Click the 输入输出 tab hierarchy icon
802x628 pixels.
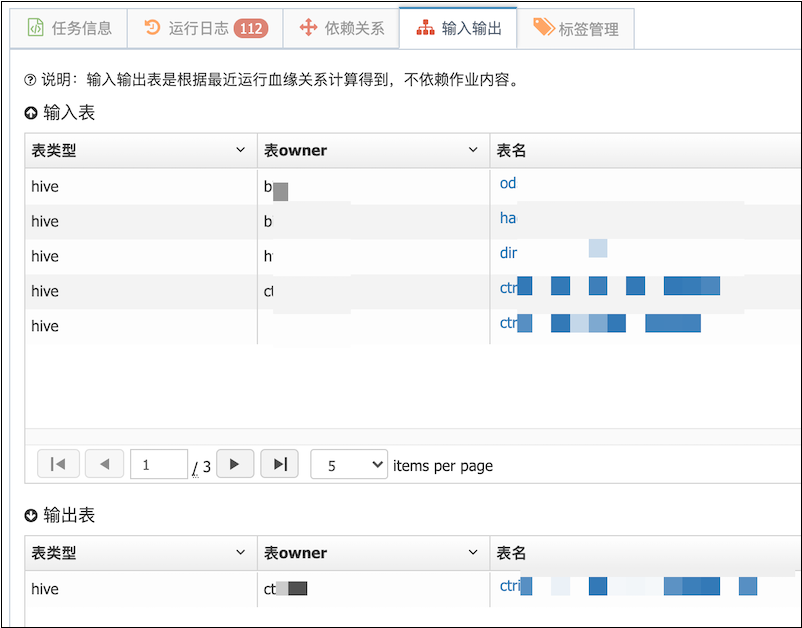click(x=425, y=28)
